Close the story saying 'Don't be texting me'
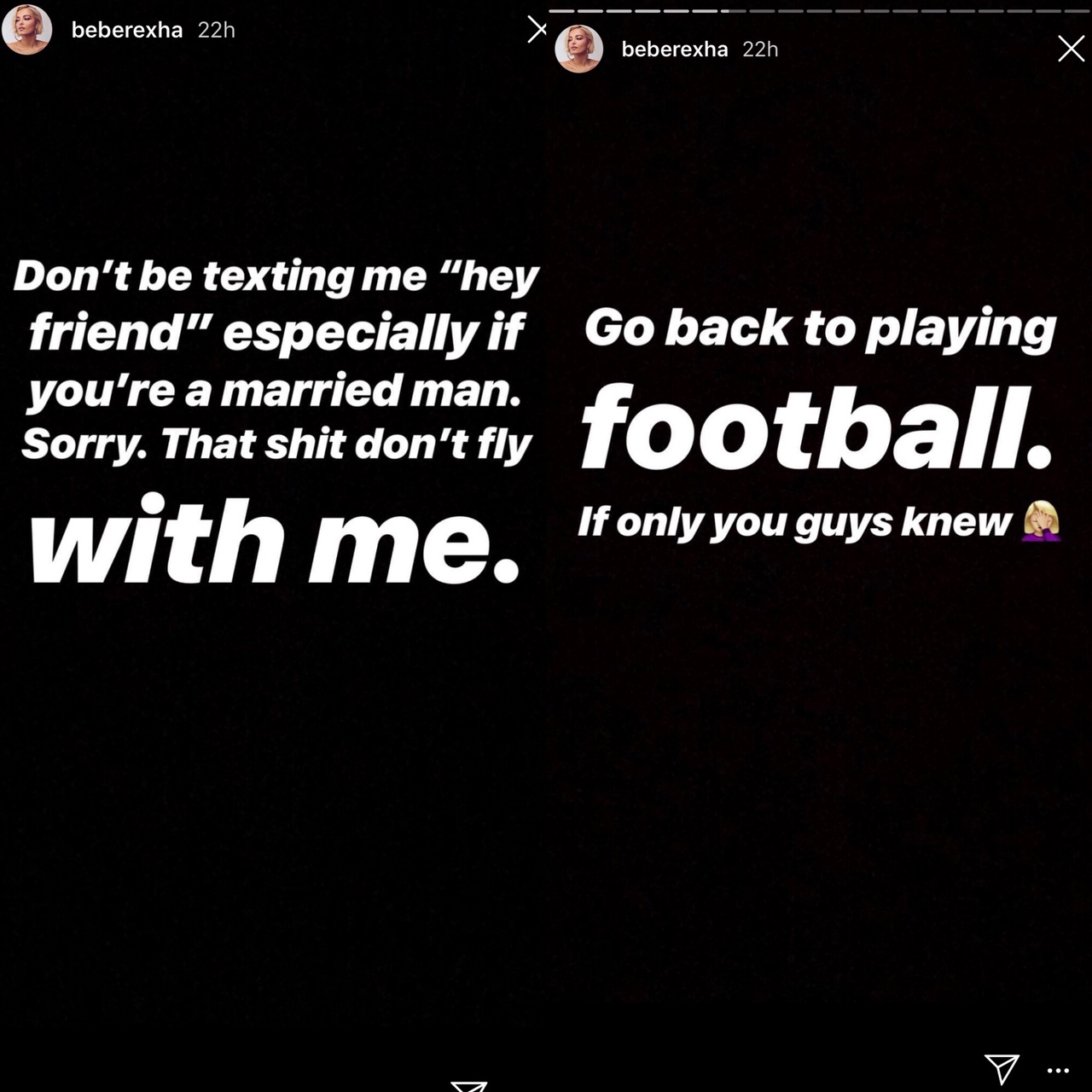Viewport: 1092px width, 1092px height. 537,30
